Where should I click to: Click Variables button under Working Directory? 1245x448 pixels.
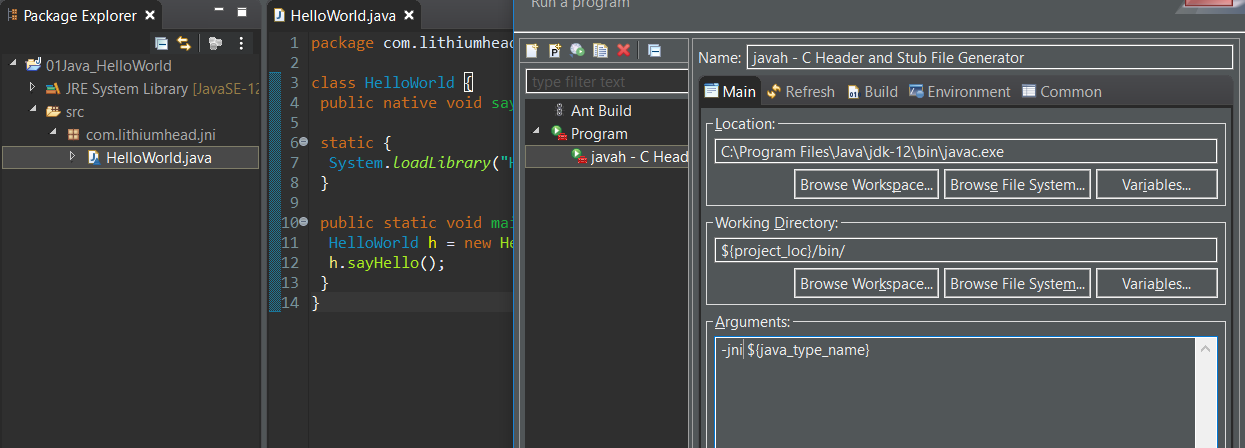(1157, 283)
